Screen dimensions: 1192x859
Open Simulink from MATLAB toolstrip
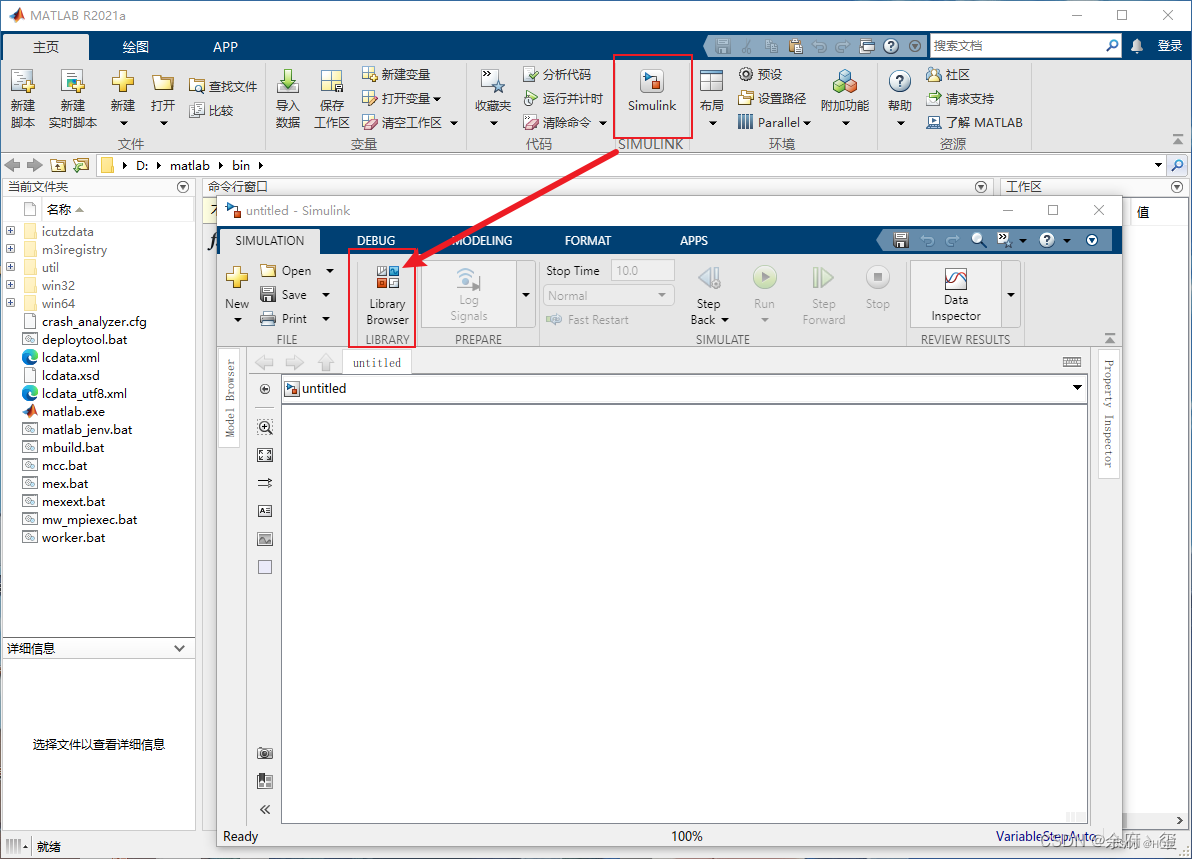(651, 91)
